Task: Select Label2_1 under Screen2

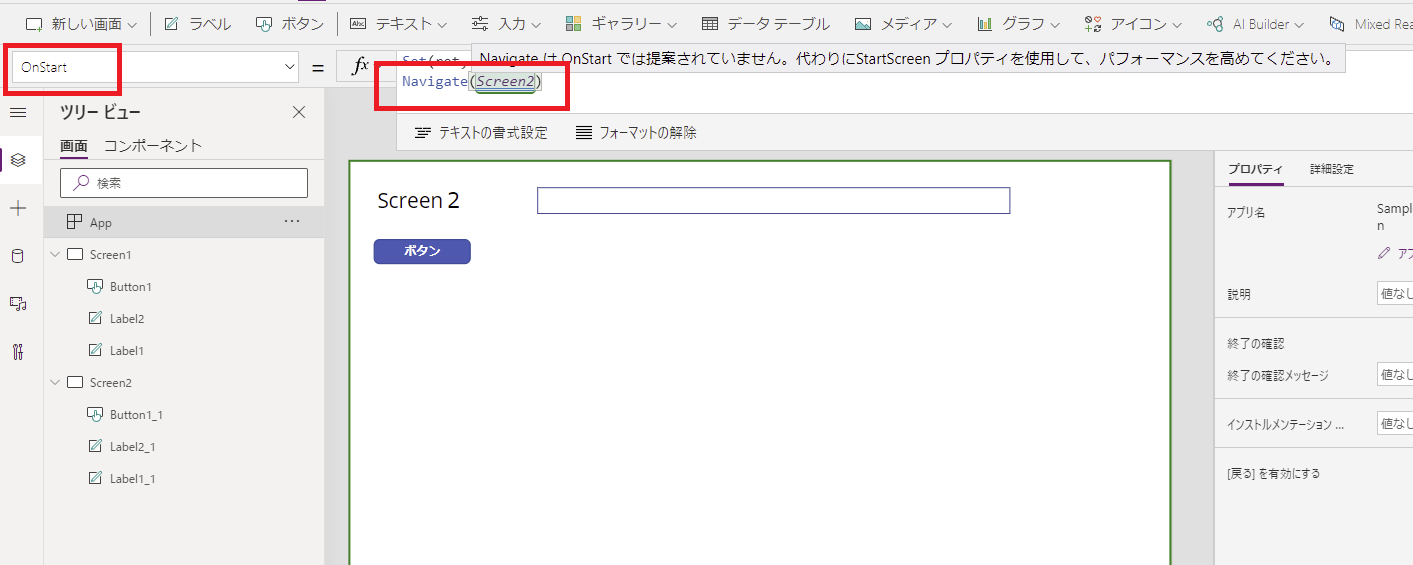Action: (x=132, y=447)
